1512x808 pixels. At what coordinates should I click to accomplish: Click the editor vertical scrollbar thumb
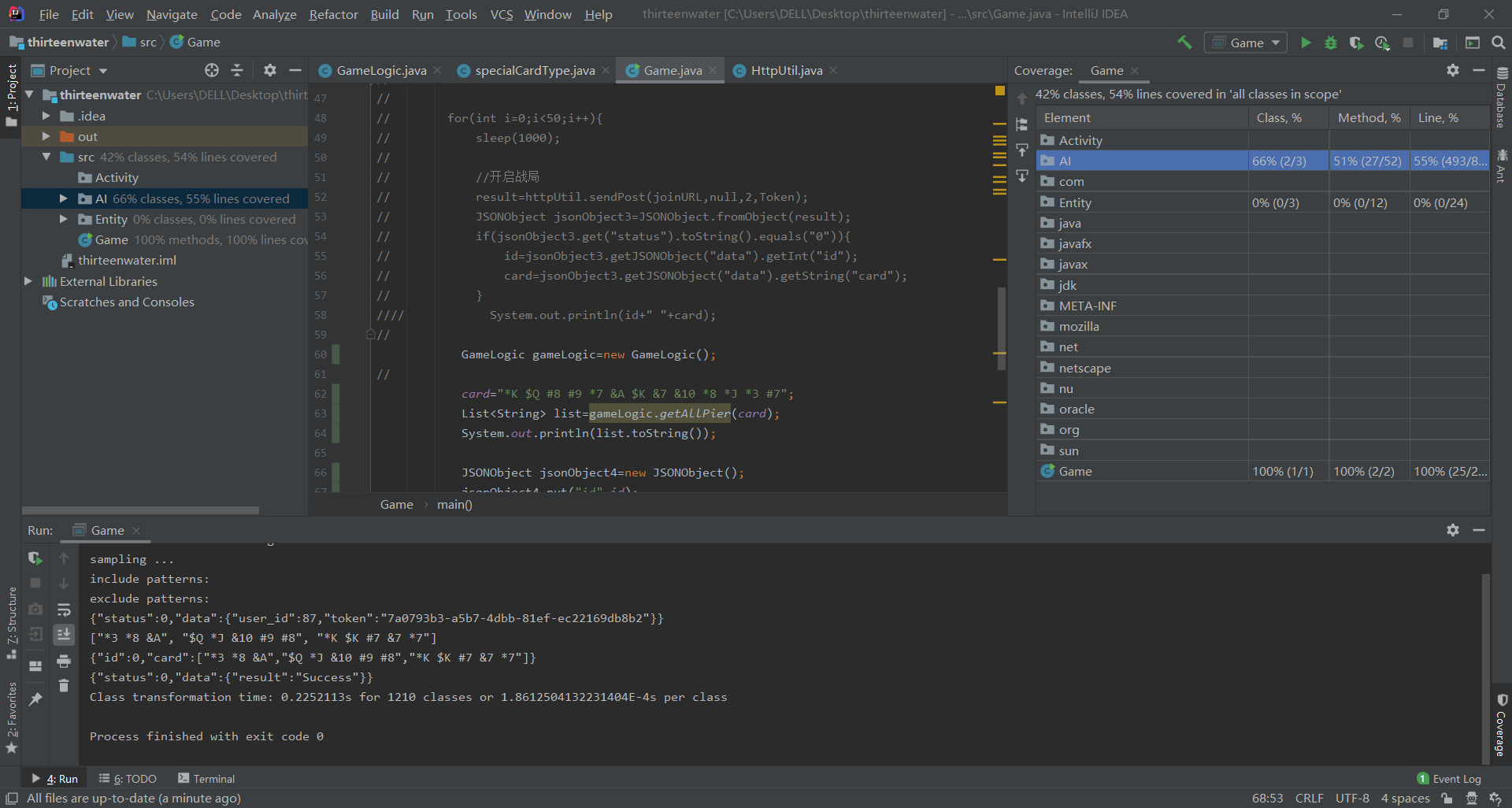(1001, 327)
